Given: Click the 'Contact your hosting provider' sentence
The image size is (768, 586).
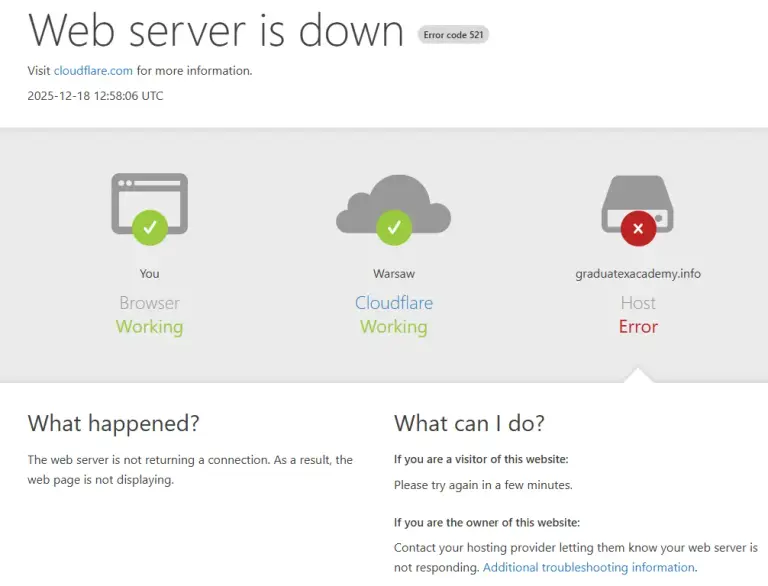Looking at the screenshot, I should click(576, 558).
